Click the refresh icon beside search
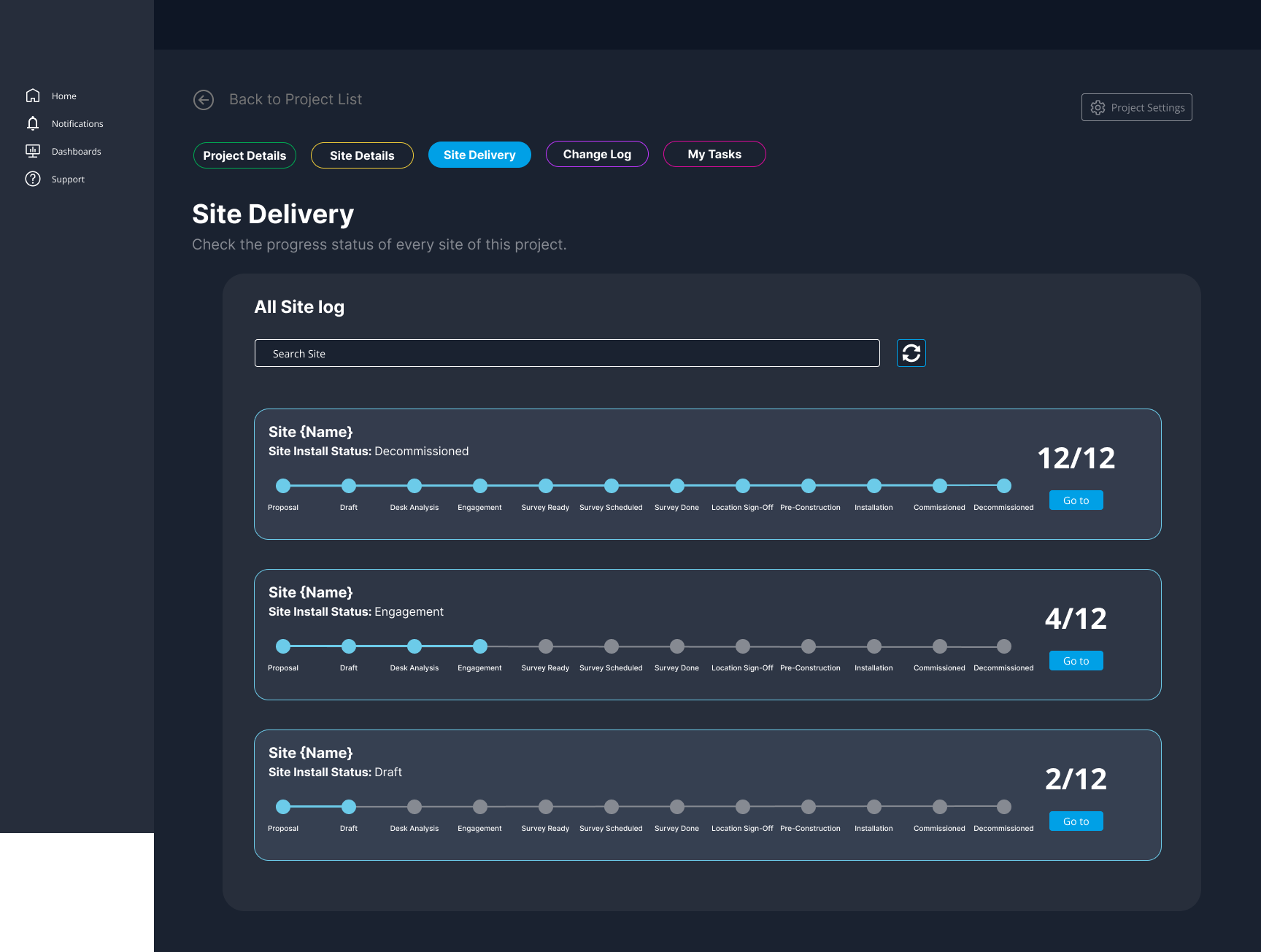Viewport: 1261px width, 952px height. click(911, 353)
